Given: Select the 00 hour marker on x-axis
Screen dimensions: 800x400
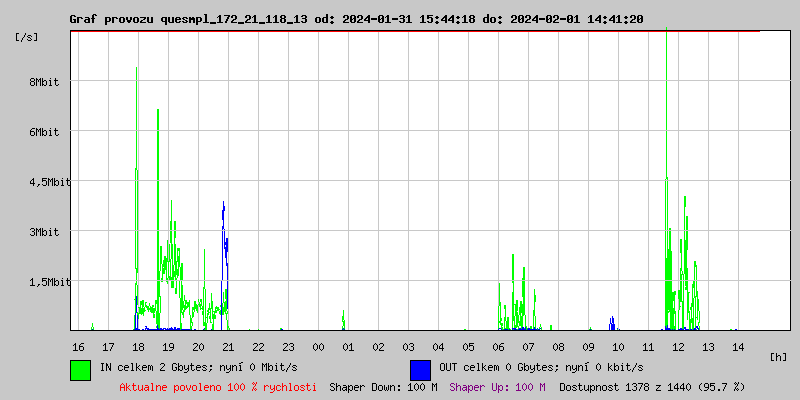Looking at the screenshot, I should [x=318, y=347].
